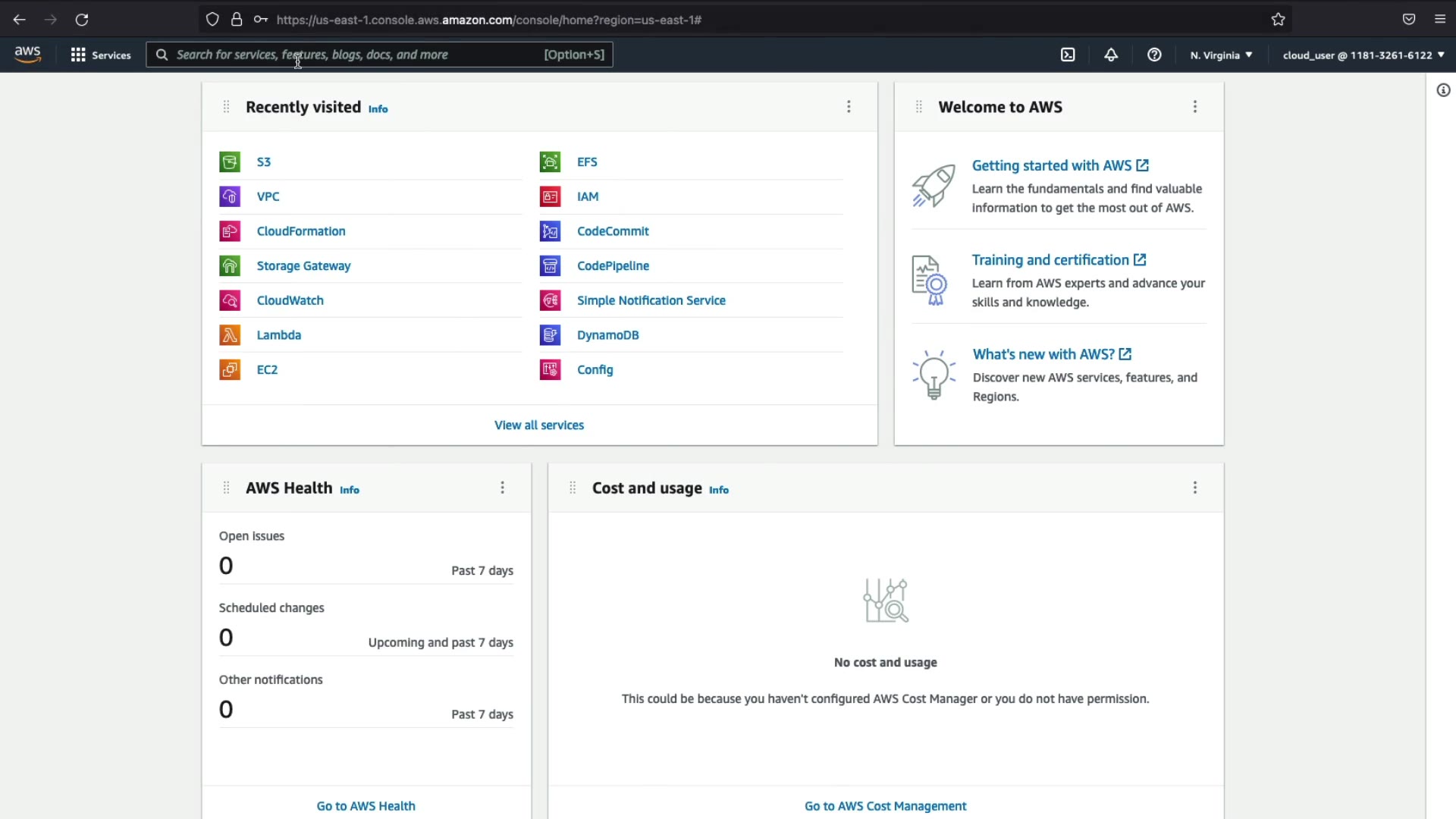This screenshot has height=819, width=1456.
Task: Open Go to AWS Cost Management link
Action: 885,806
